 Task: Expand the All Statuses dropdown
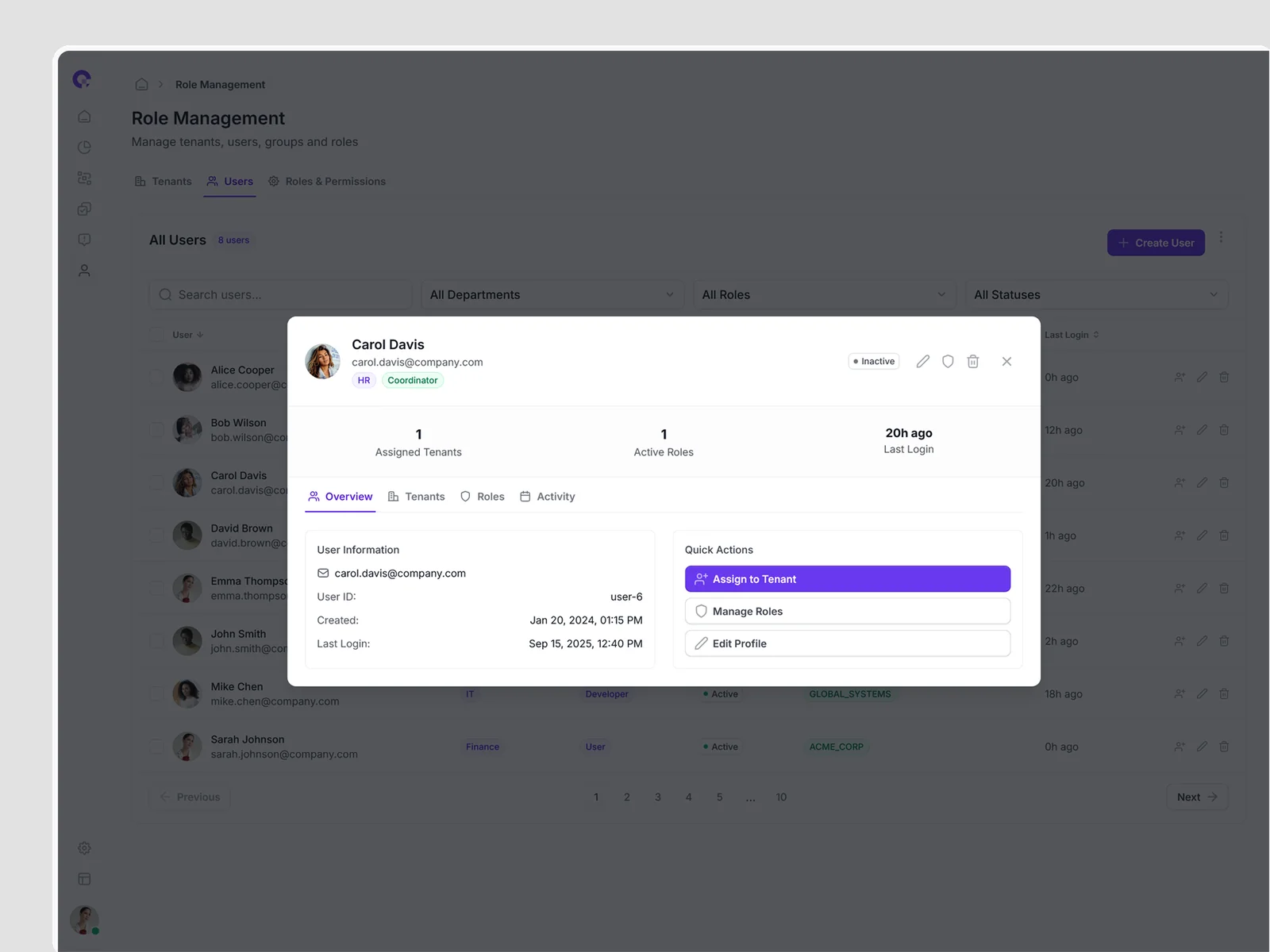click(x=1095, y=295)
